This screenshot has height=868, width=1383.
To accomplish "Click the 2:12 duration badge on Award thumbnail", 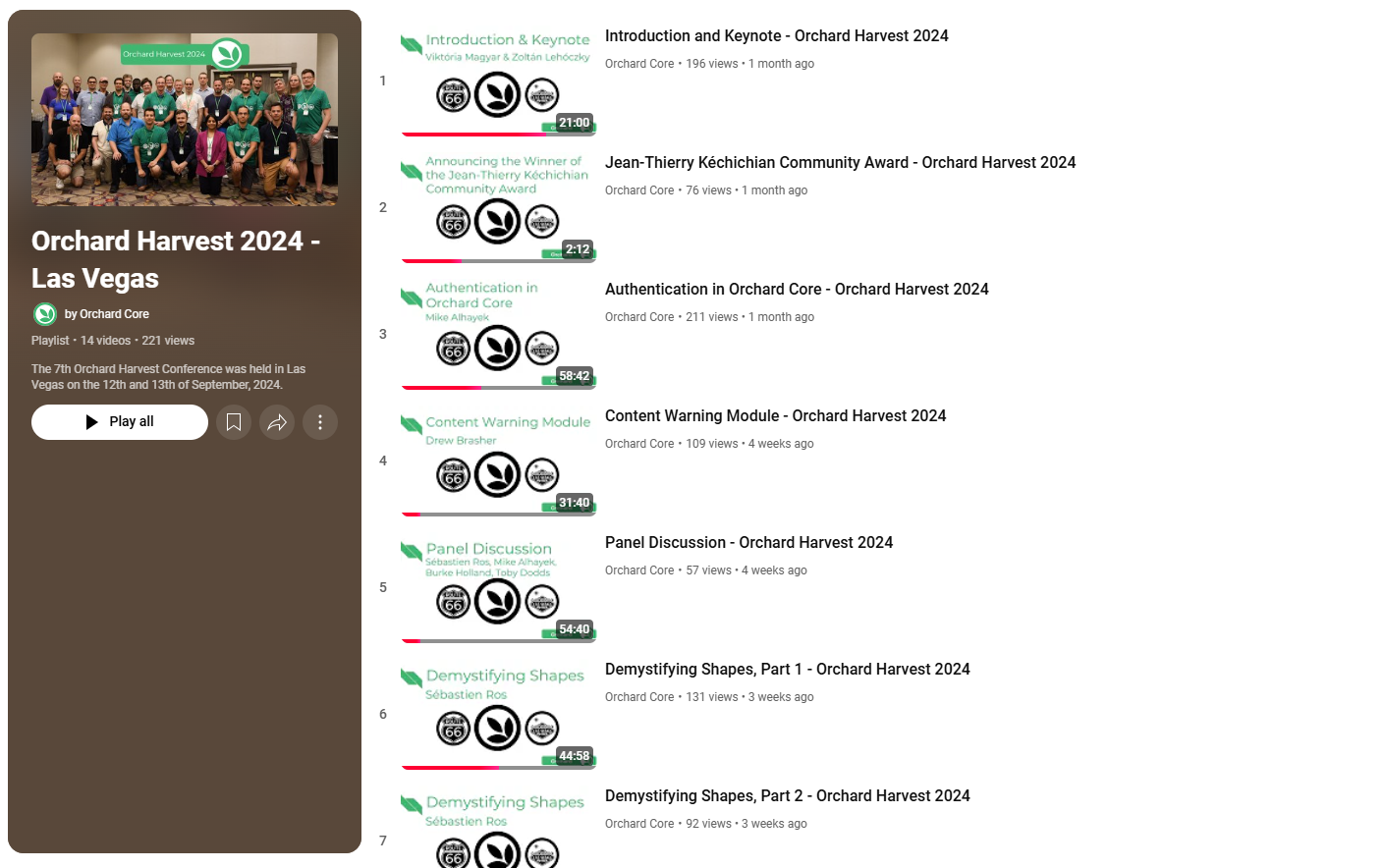I will point(578,249).
